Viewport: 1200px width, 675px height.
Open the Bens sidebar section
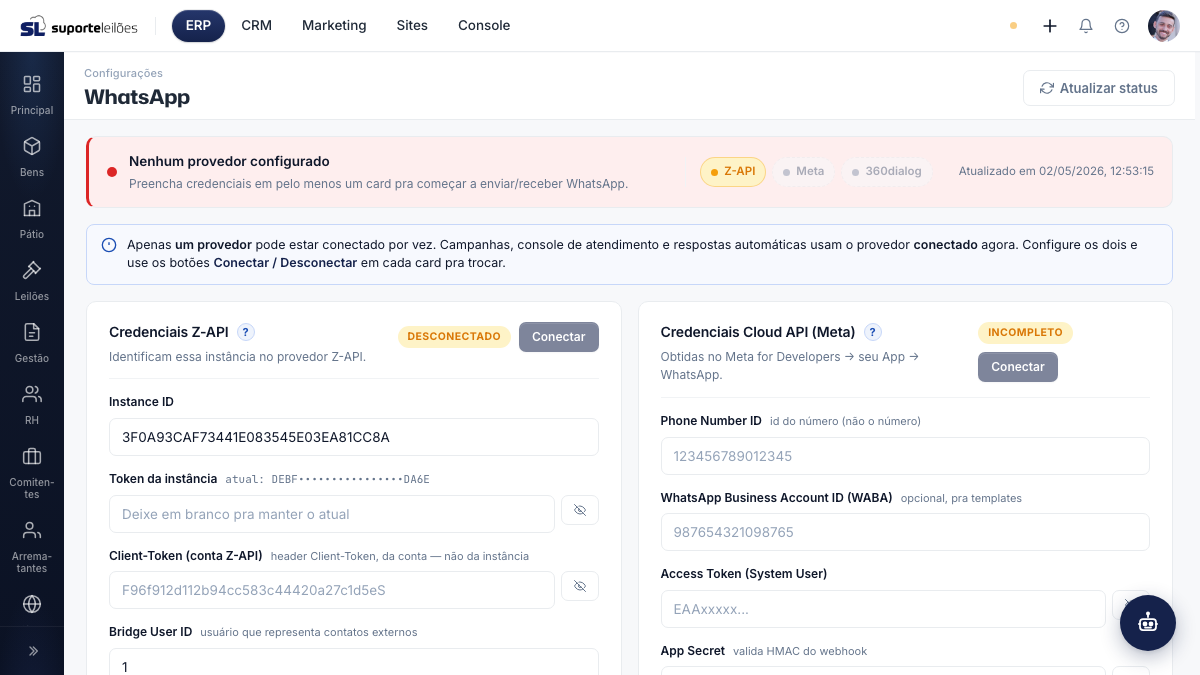[32, 157]
